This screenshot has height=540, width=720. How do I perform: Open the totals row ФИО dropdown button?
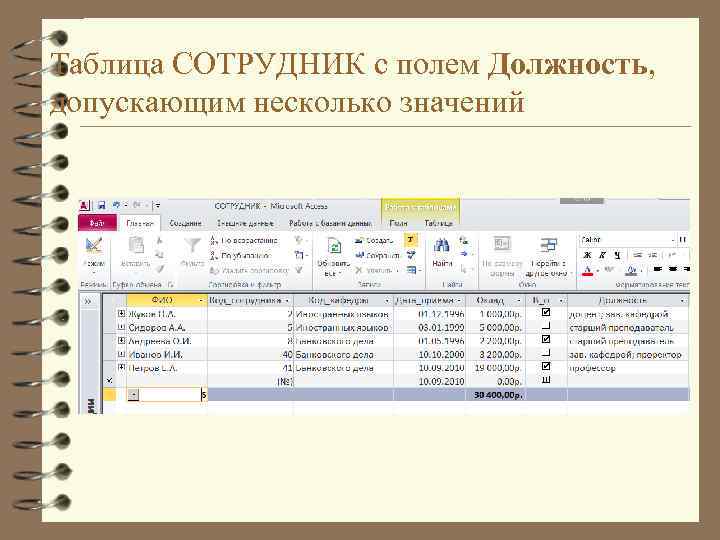tap(133, 395)
